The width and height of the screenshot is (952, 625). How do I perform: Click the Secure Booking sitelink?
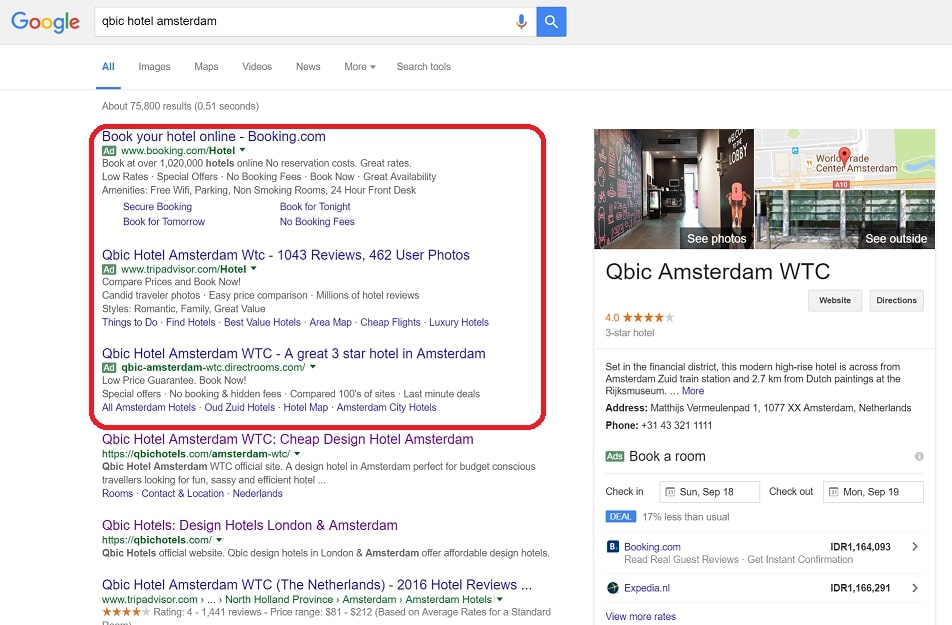point(157,207)
